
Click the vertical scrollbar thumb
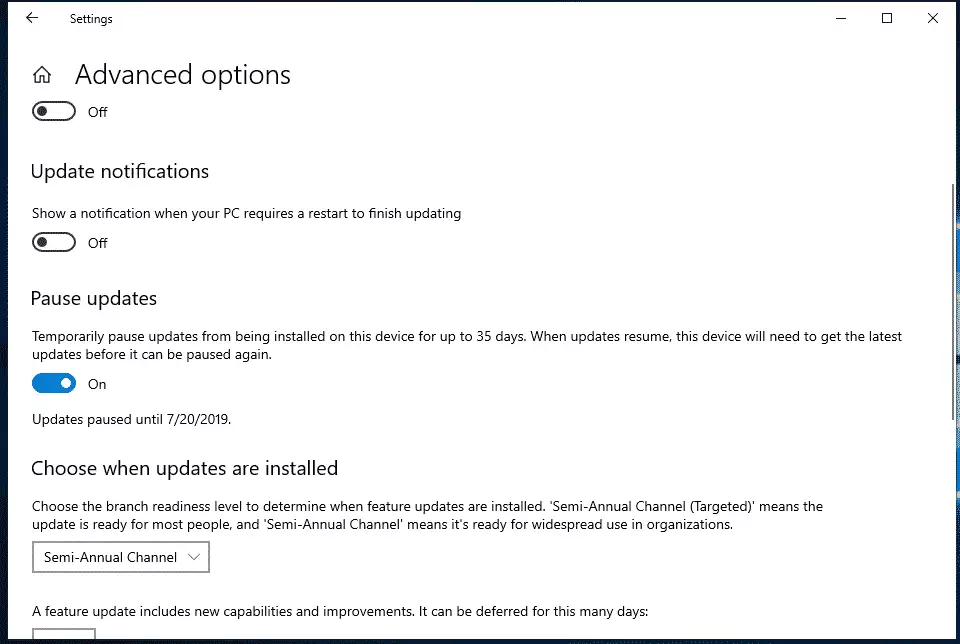point(953,301)
